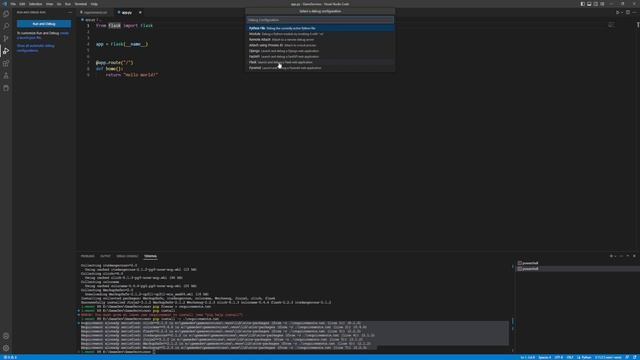
Task: Open Customize Layout icon in title bar
Action: coord(602,4)
